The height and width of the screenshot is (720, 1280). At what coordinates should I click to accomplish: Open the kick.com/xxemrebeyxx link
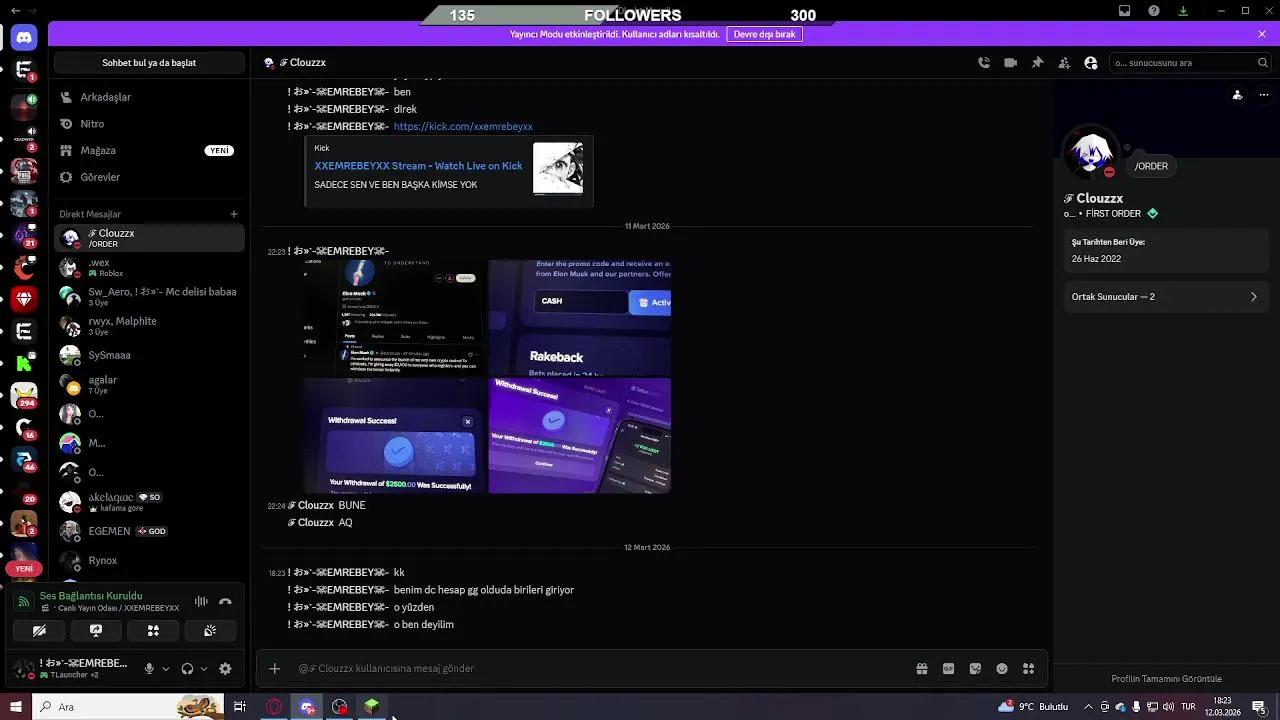coord(463,126)
